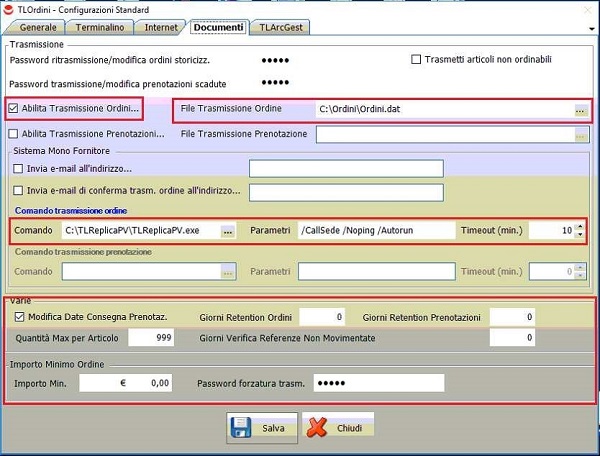Toggle Abilita Trasmissione Prenotazioni checkbox
This screenshot has width=600, height=456.
click(x=14, y=133)
